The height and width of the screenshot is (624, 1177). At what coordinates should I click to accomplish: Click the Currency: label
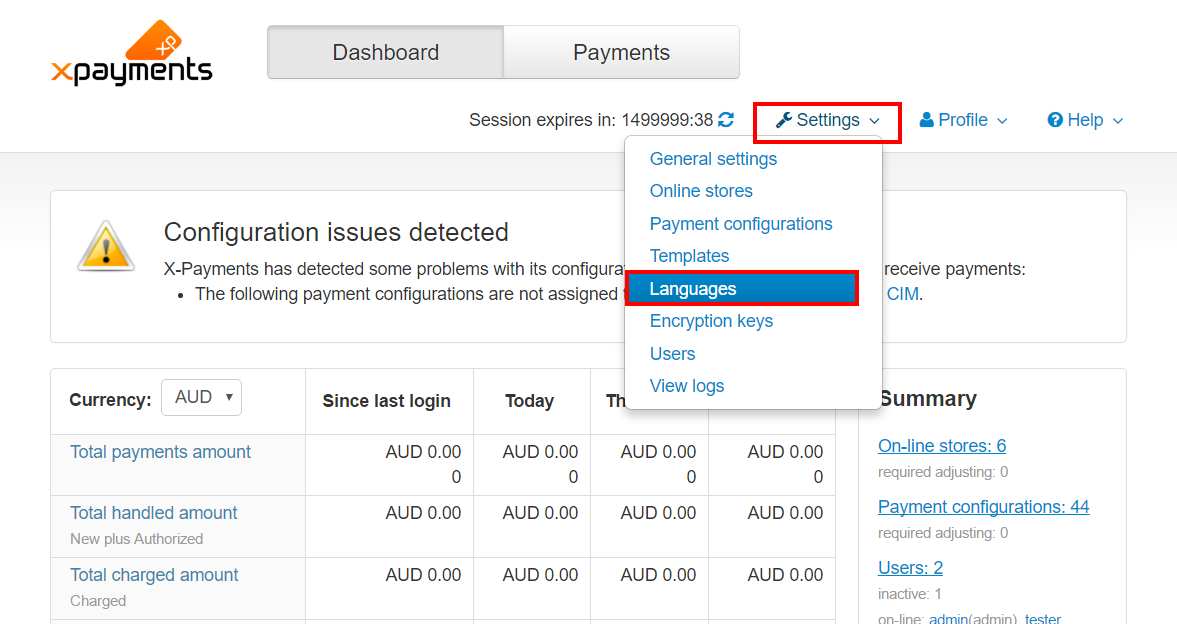coord(110,399)
